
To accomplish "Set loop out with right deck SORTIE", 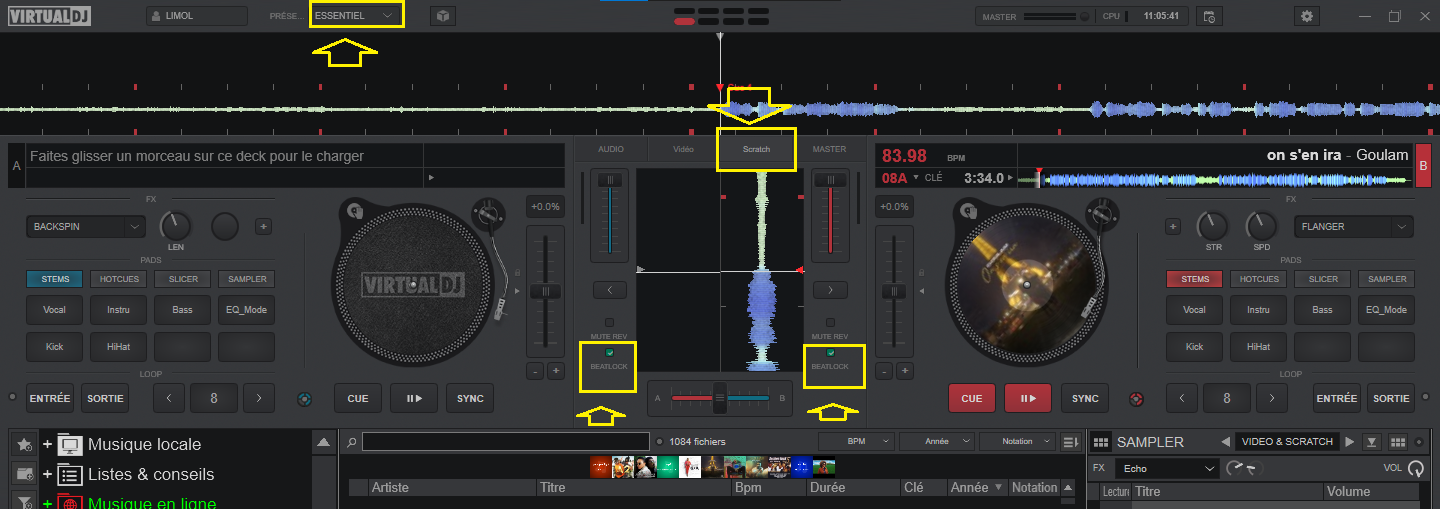I will click(x=1391, y=398).
